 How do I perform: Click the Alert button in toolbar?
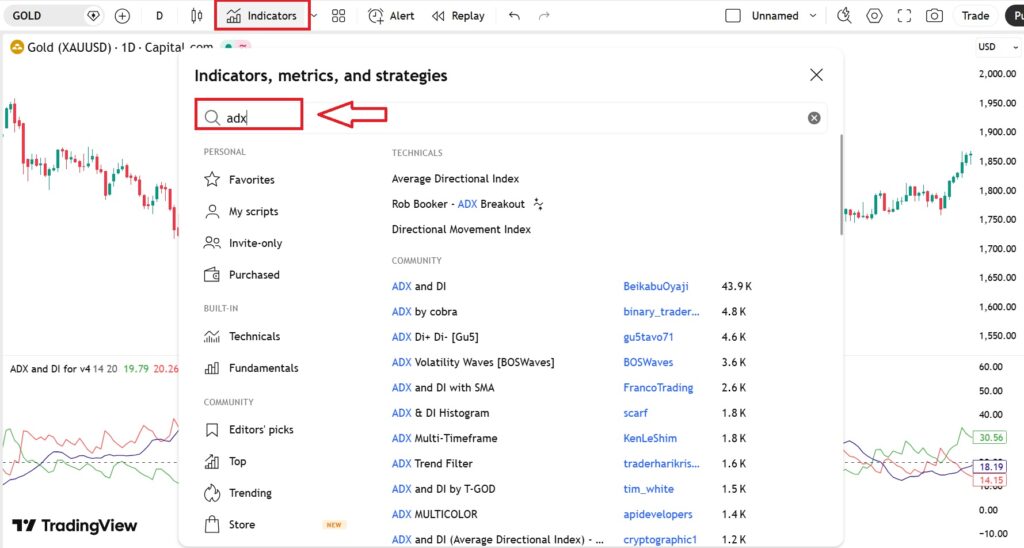(x=391, y=16)
